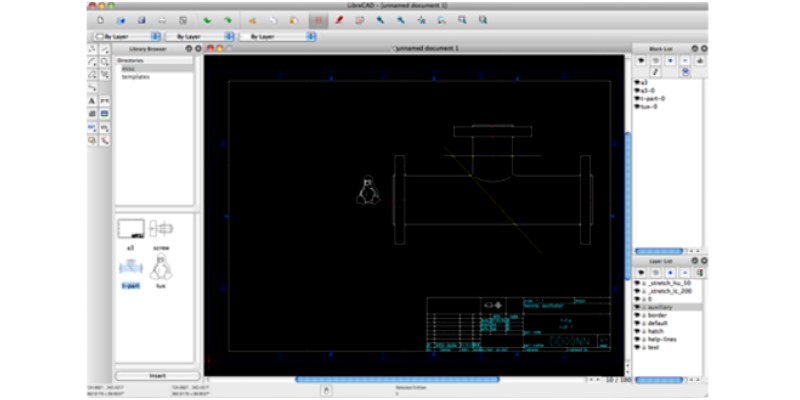Click the drawing vertical scrollbar
The height and width of the screenshot is (400, 800).
tap(628, 206)
